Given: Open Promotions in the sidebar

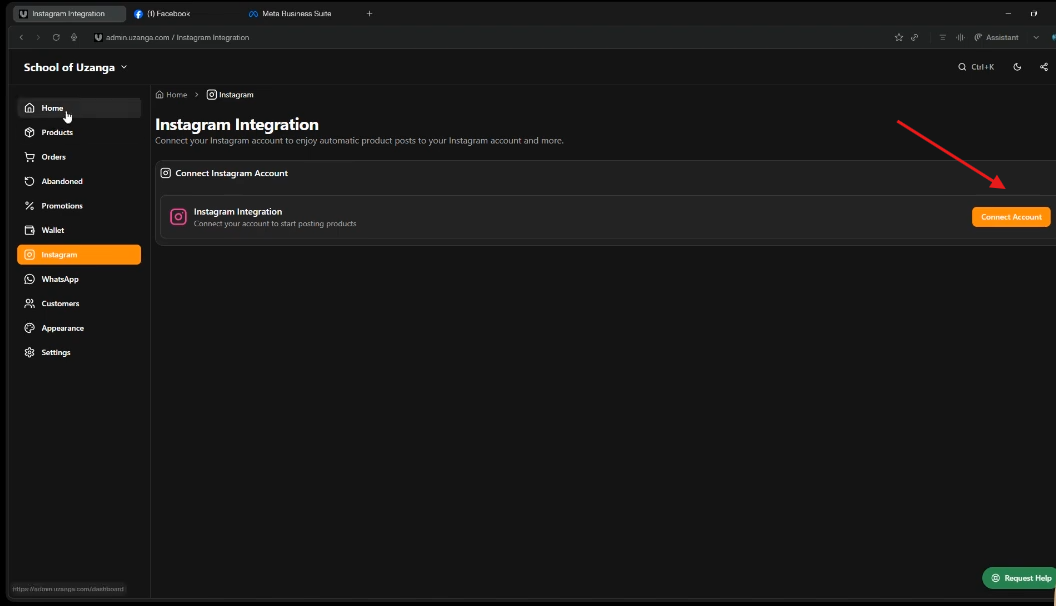Looking at the screenshot, I should click(79, 206).
